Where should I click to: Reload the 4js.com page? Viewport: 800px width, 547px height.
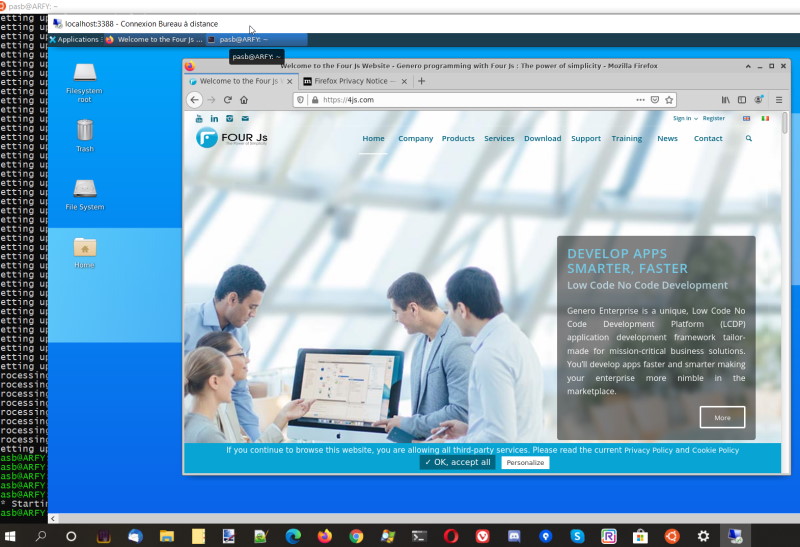pos(228,100)
